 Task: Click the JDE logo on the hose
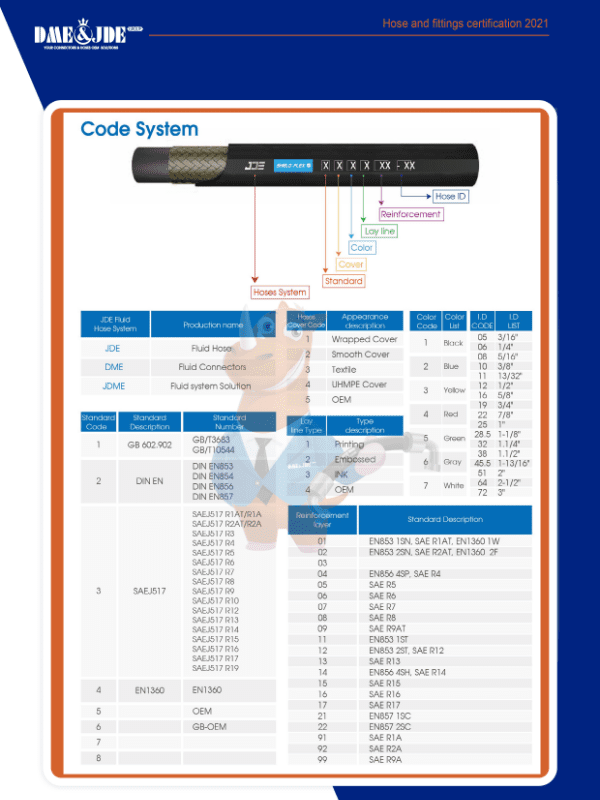click(254, 165)
